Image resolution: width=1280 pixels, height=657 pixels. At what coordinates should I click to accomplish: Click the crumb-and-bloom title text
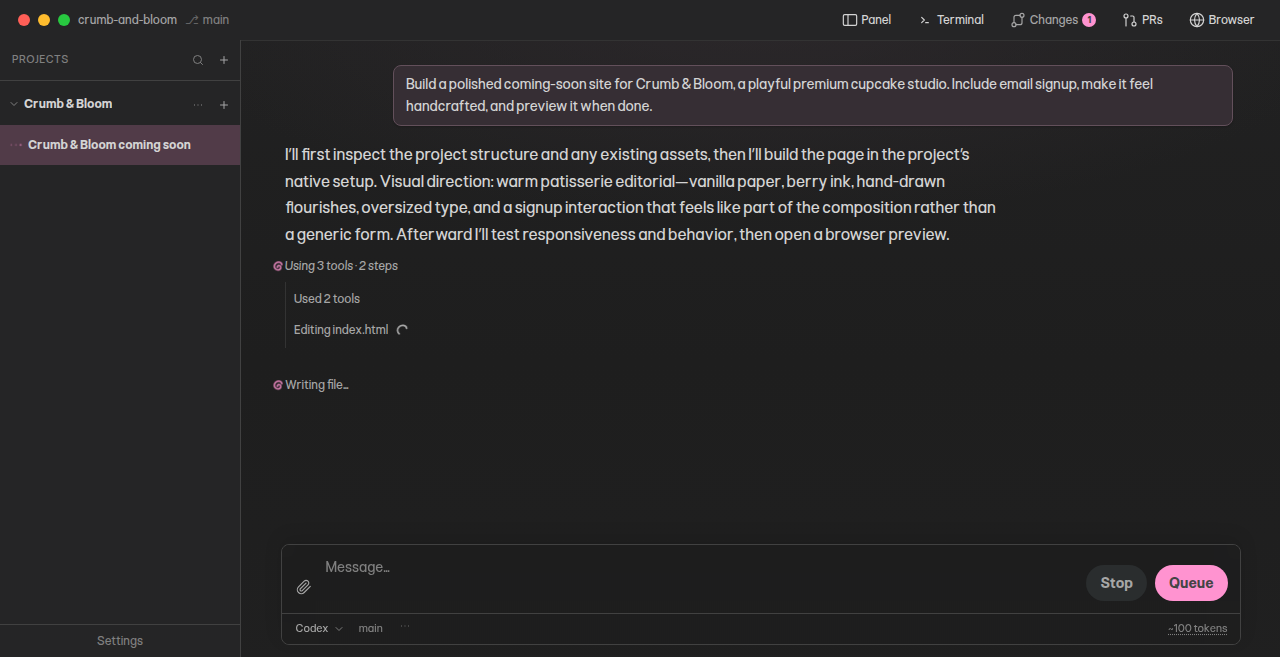tap(127, 20)
